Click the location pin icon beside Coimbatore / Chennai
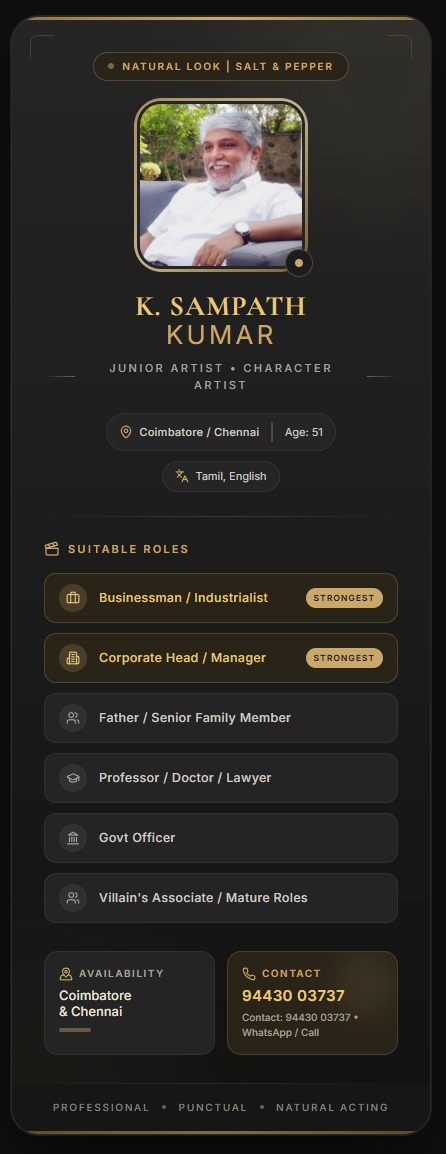Image resolution: width=446 pixels, height=1154 pixels. [x=126, y=432]
